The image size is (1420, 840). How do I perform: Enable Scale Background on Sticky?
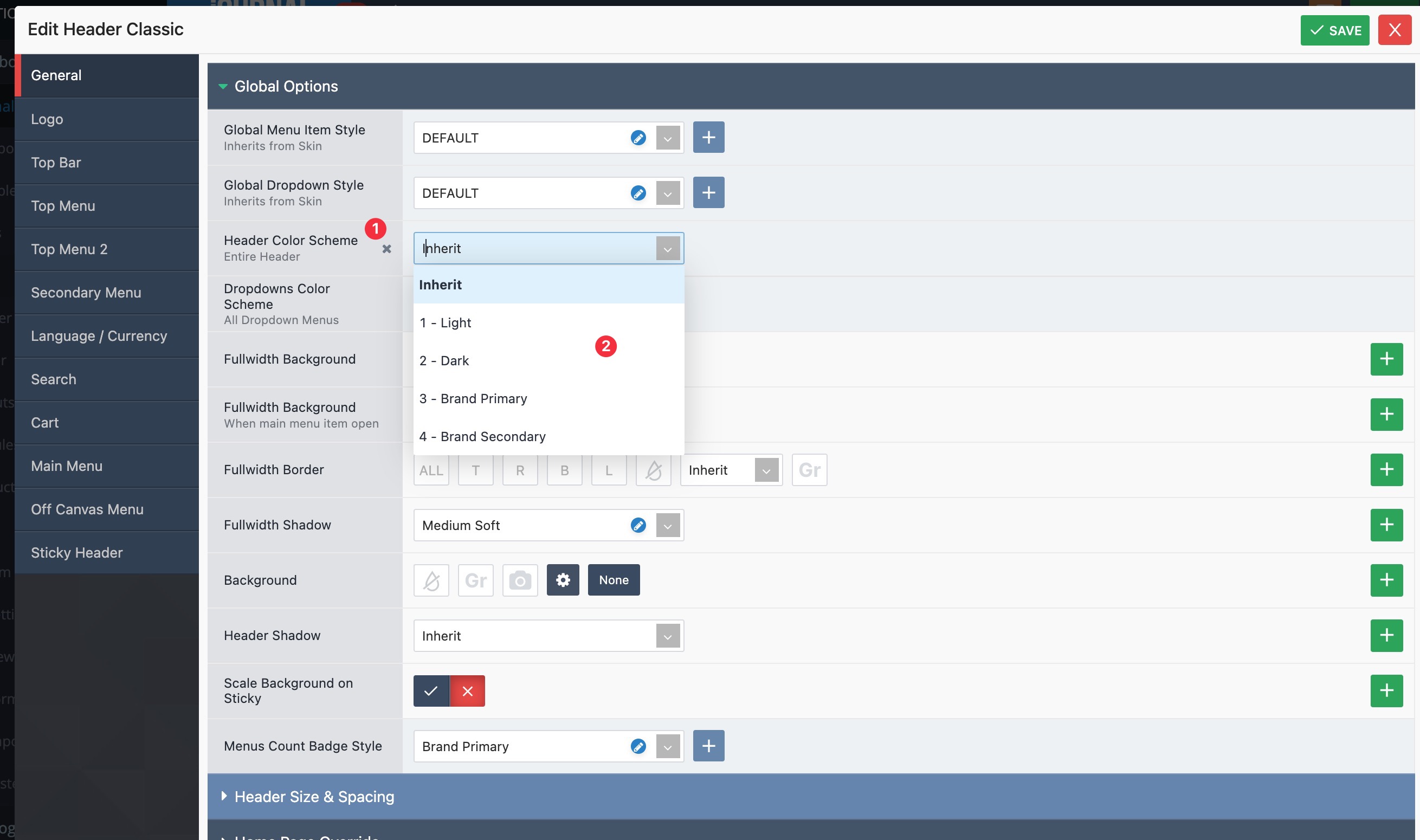[431, 690]
